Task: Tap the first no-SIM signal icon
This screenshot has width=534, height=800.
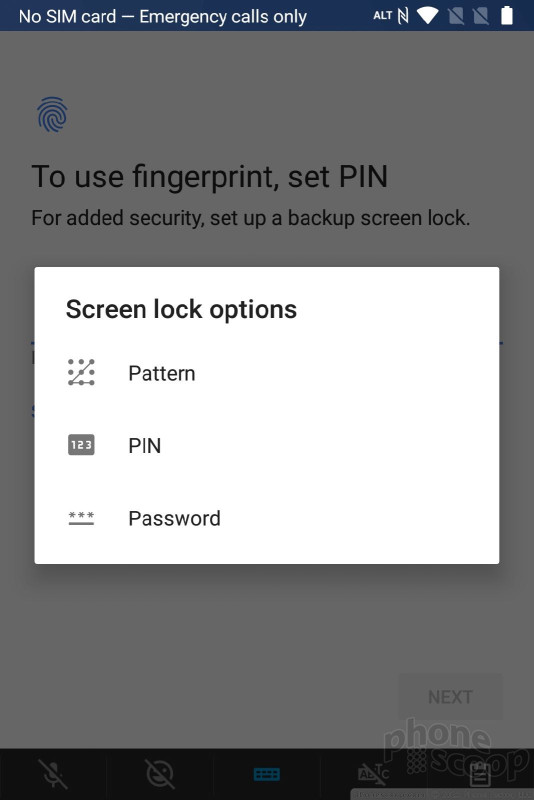Action: click(x=456, y=16)
